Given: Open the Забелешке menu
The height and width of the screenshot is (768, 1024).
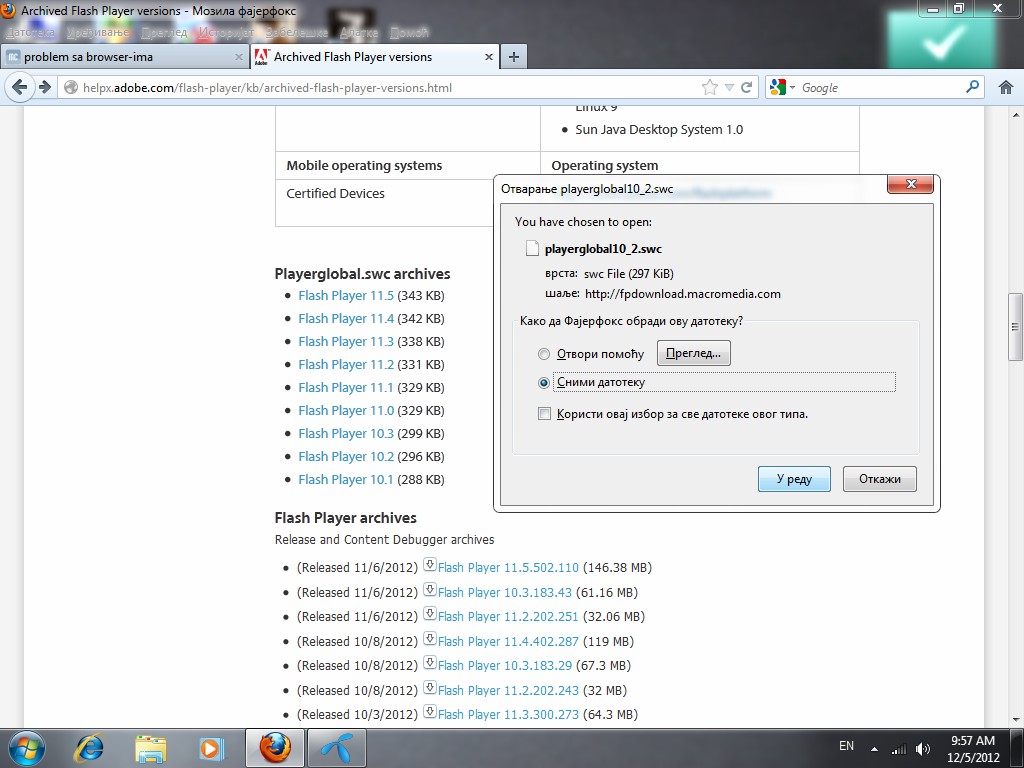Looking at the screenshot, I should coord(296,32).
